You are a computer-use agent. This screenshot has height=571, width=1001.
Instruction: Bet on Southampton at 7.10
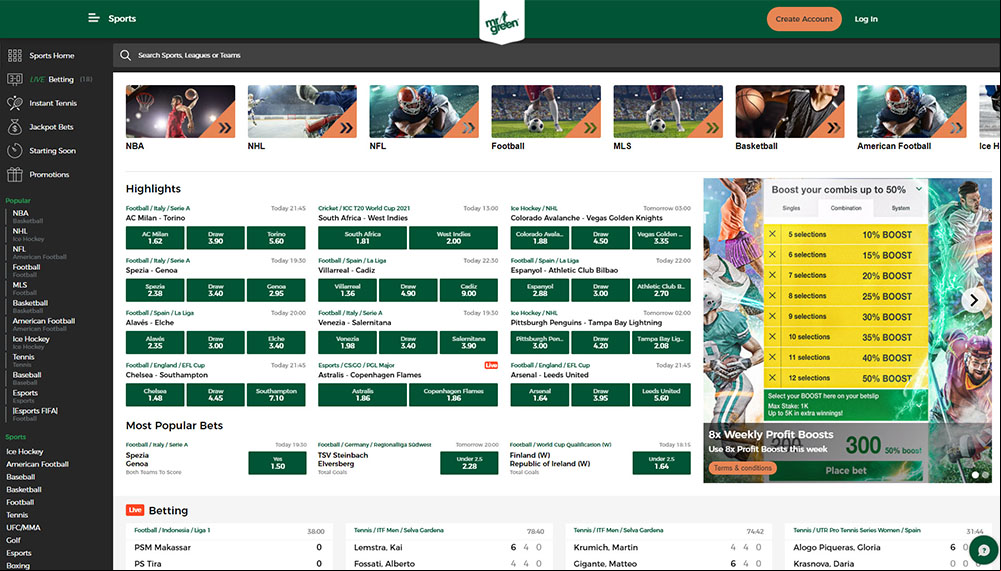(276, 395)
